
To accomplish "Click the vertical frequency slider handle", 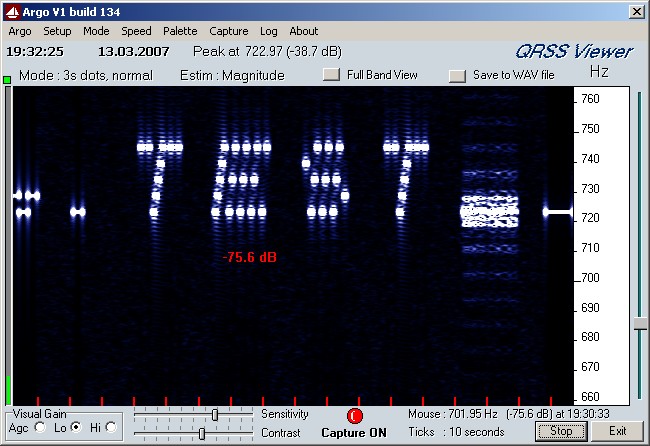I will (640, 324).
